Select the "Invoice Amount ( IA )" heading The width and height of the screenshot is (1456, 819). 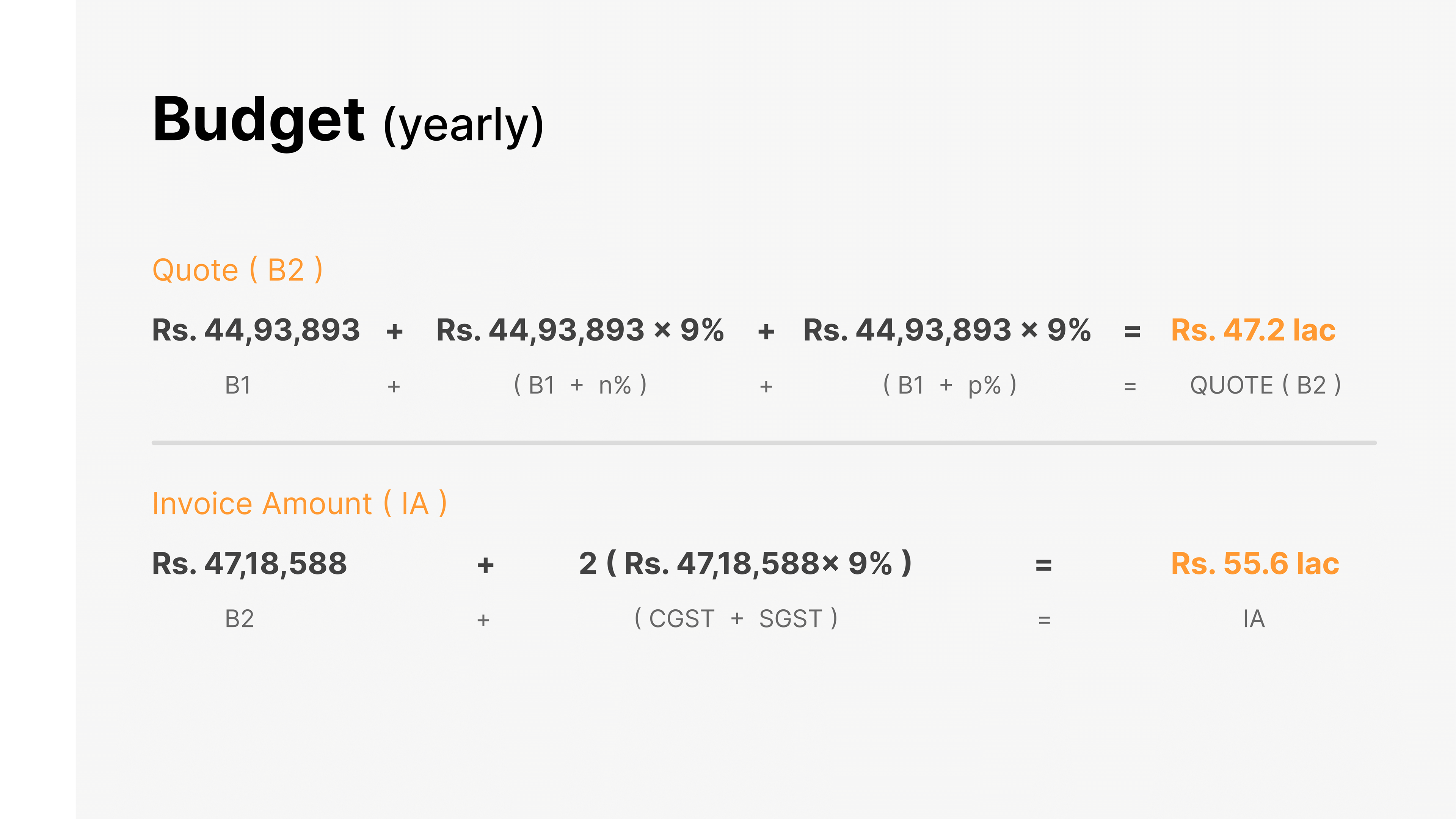coord(300,504)
